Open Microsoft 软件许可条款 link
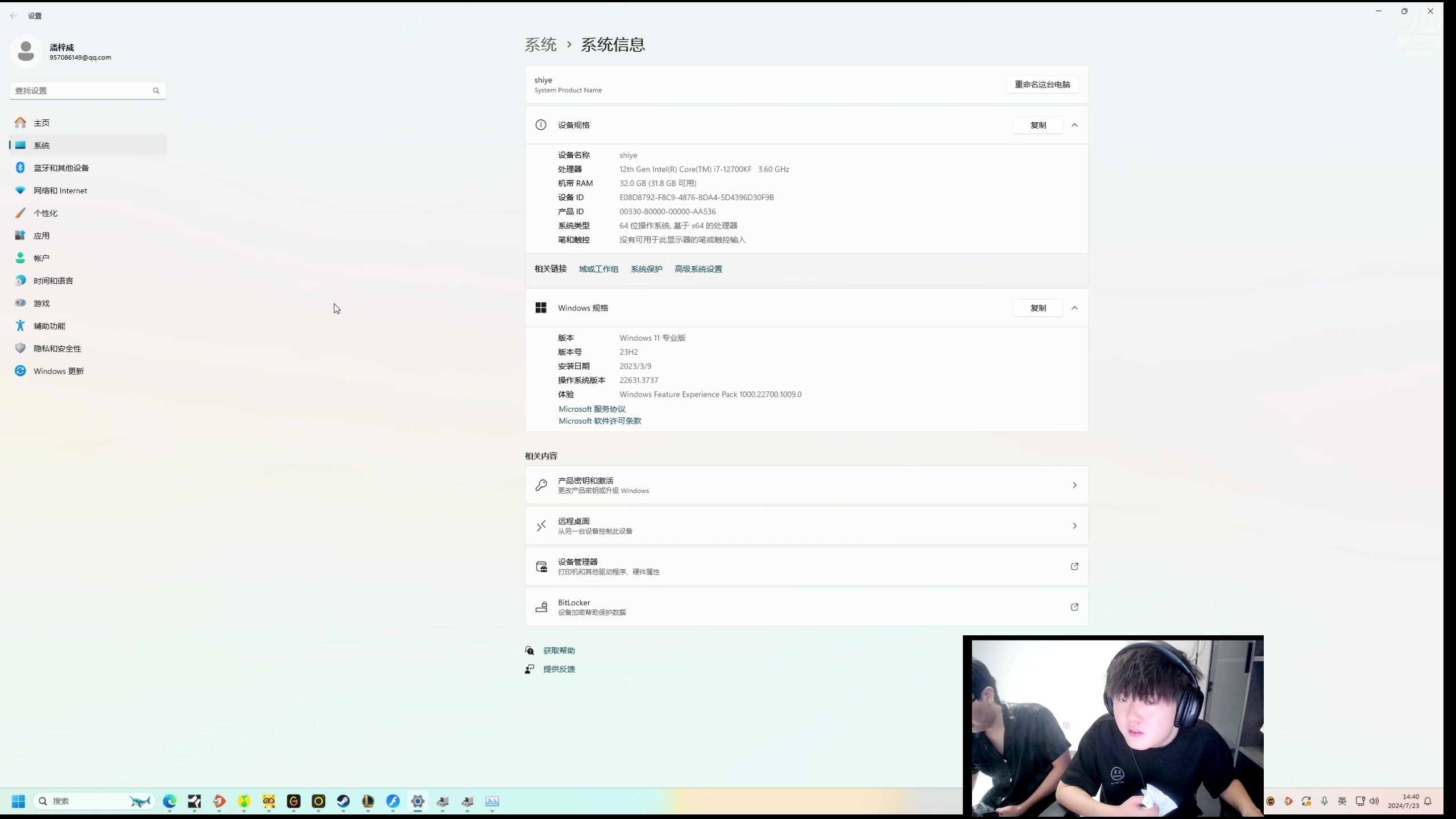Screen dimensions: 1456x819 (599, 421)
